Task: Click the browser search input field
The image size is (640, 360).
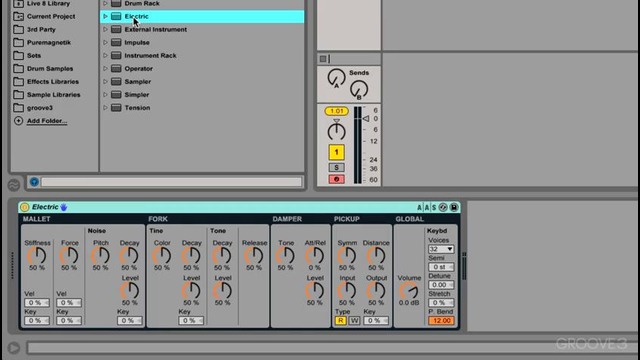Action: point(171,182)
